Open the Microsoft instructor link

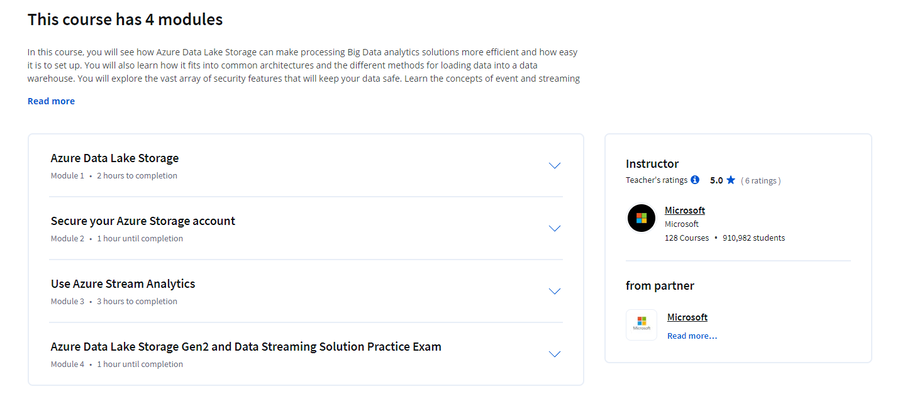[685, 210]
